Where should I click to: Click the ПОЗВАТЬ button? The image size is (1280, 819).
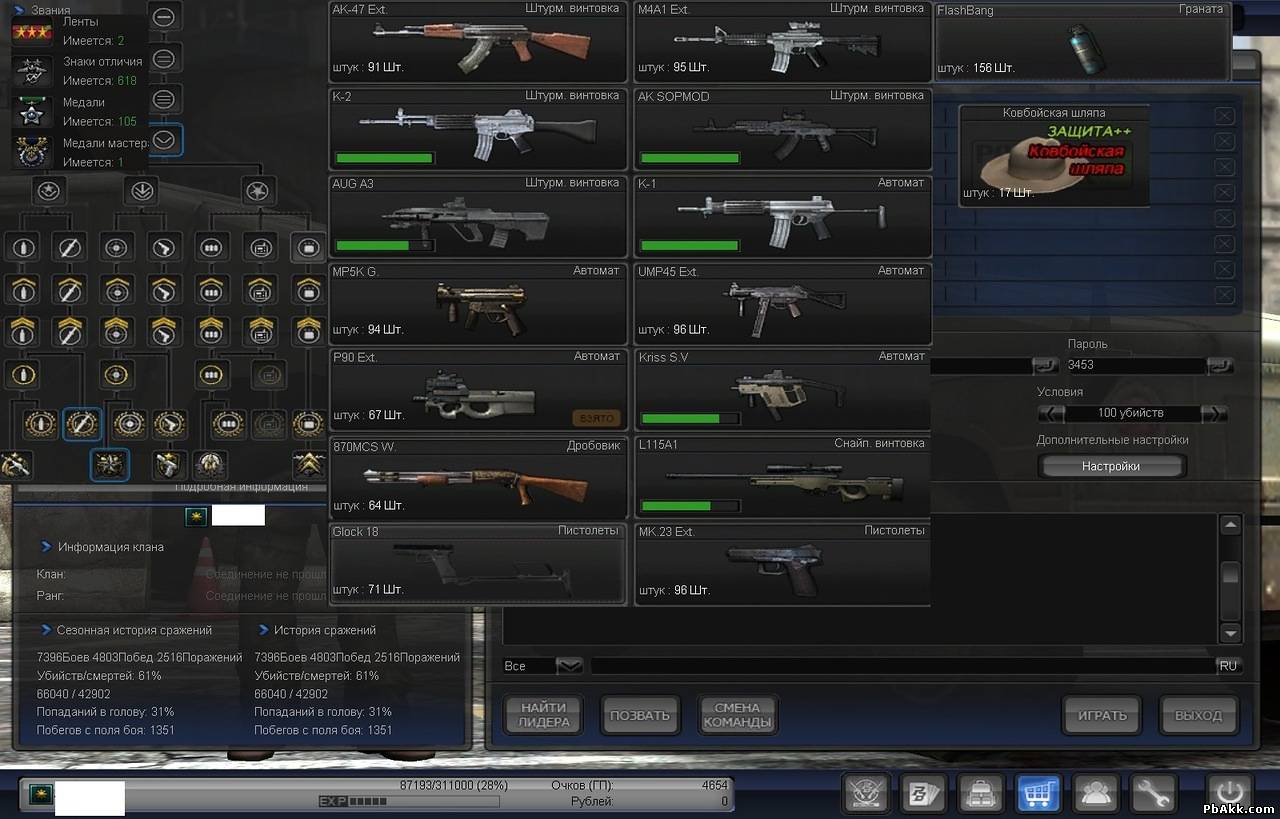point(640,715)
